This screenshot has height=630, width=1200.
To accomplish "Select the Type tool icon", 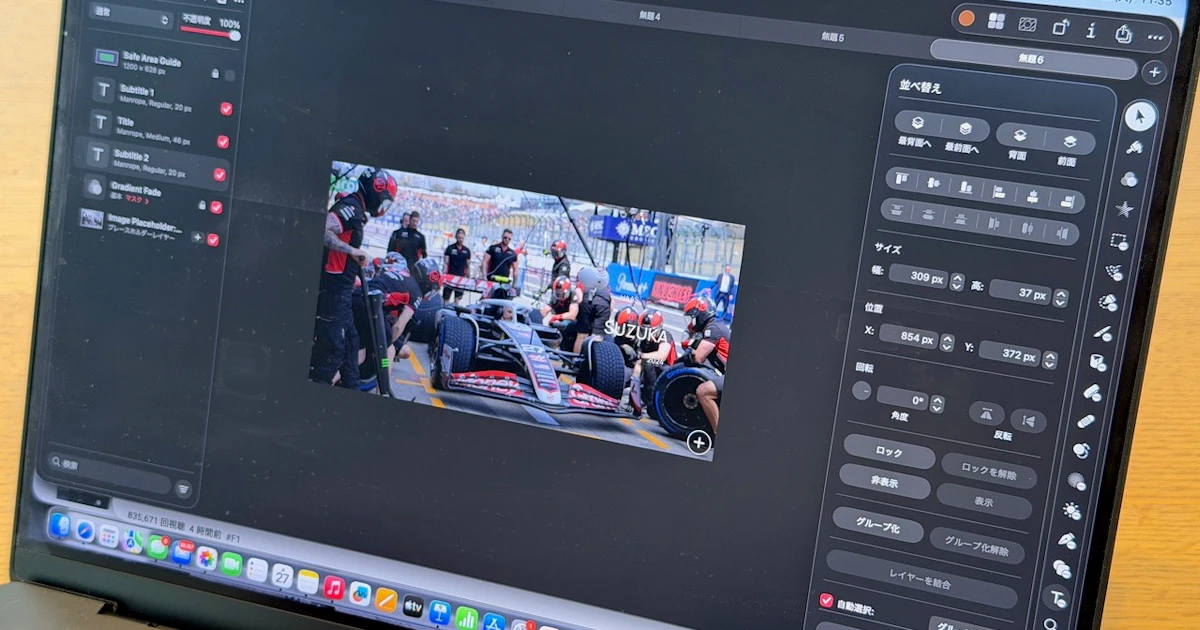I will click(1055, 598).
